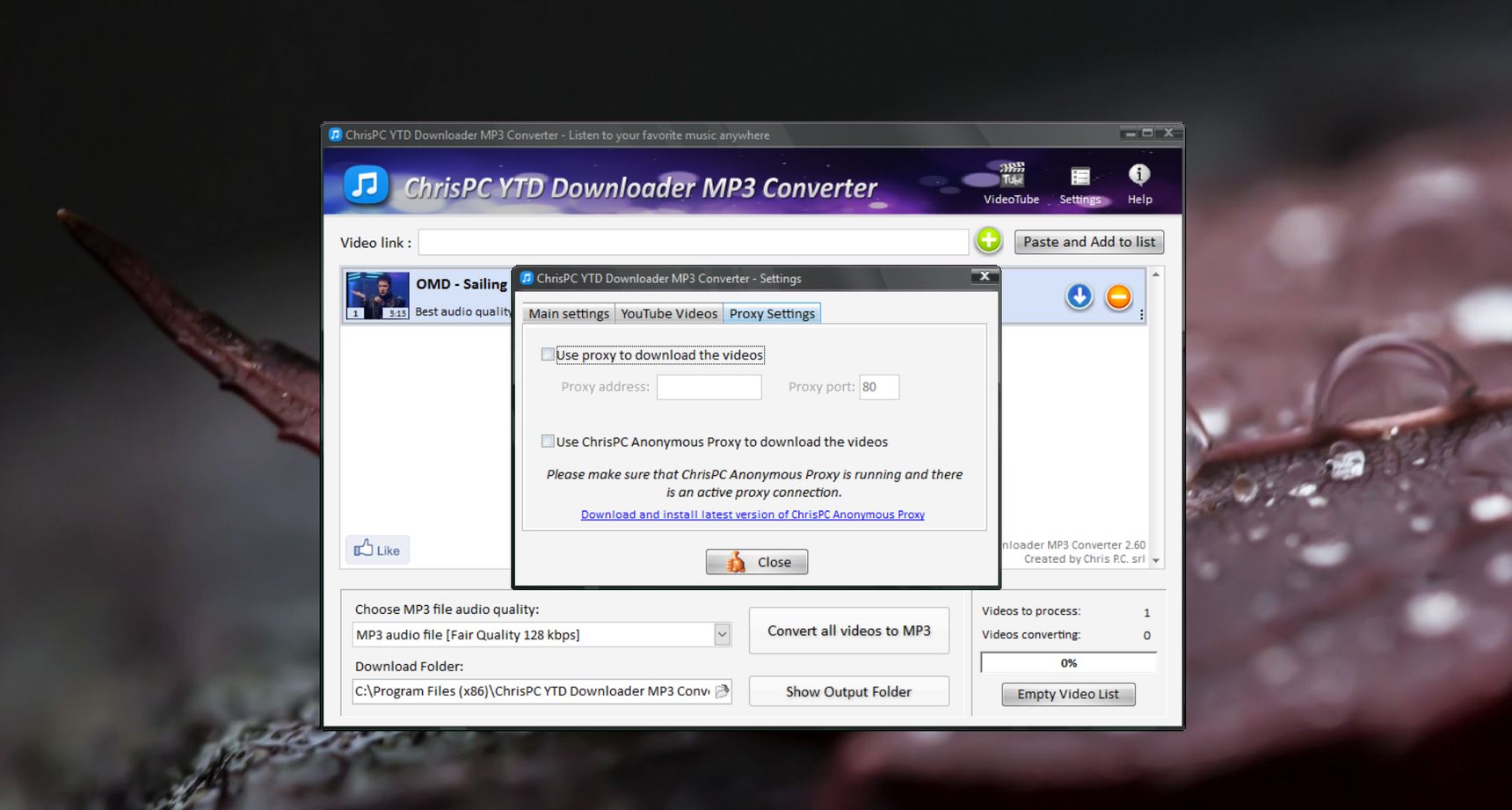Click the Best audio quality text

[x=463, y=311]
